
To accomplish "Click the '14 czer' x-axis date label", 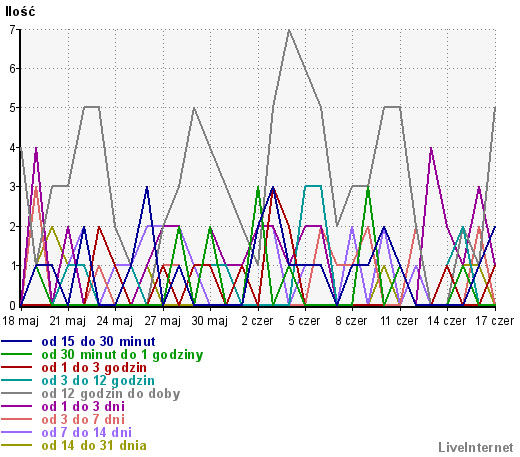I will [446, 321].
